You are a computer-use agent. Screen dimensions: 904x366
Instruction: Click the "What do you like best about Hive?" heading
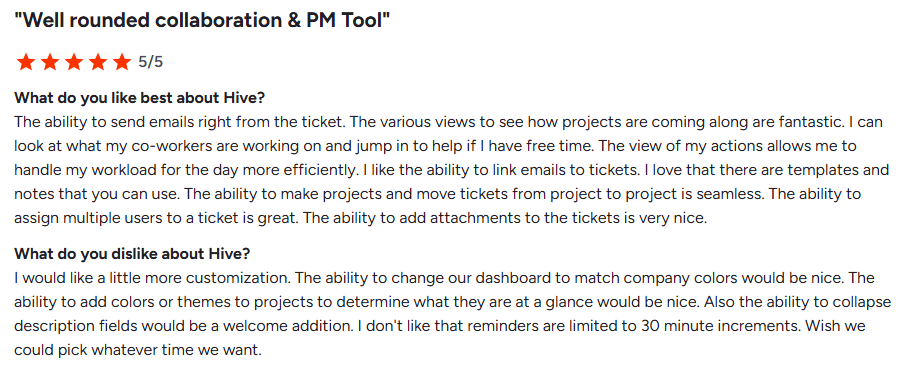click(x=140, y=97)
